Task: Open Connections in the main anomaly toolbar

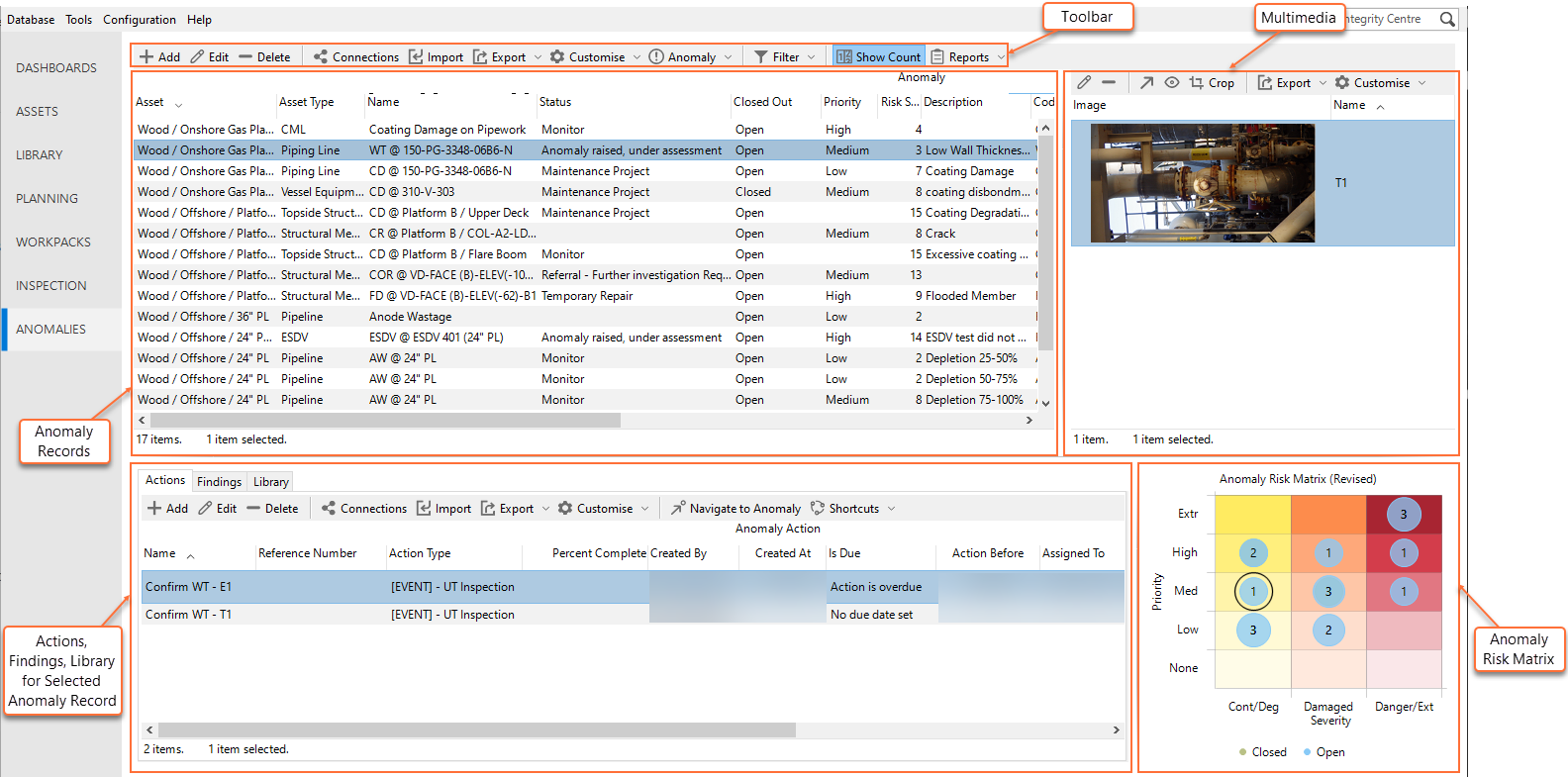Action: [x=356, y=57]
